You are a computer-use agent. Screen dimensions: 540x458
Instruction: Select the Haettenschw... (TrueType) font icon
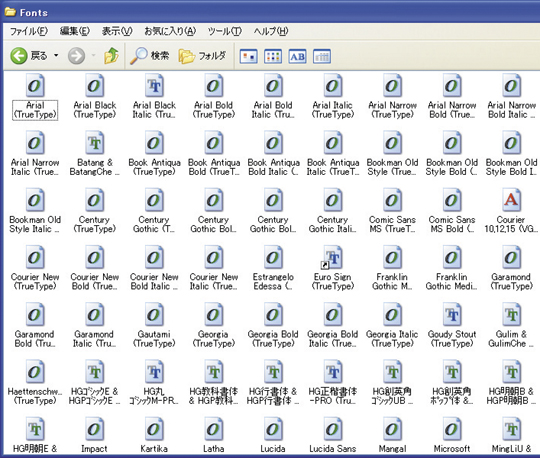coord(35,372)
